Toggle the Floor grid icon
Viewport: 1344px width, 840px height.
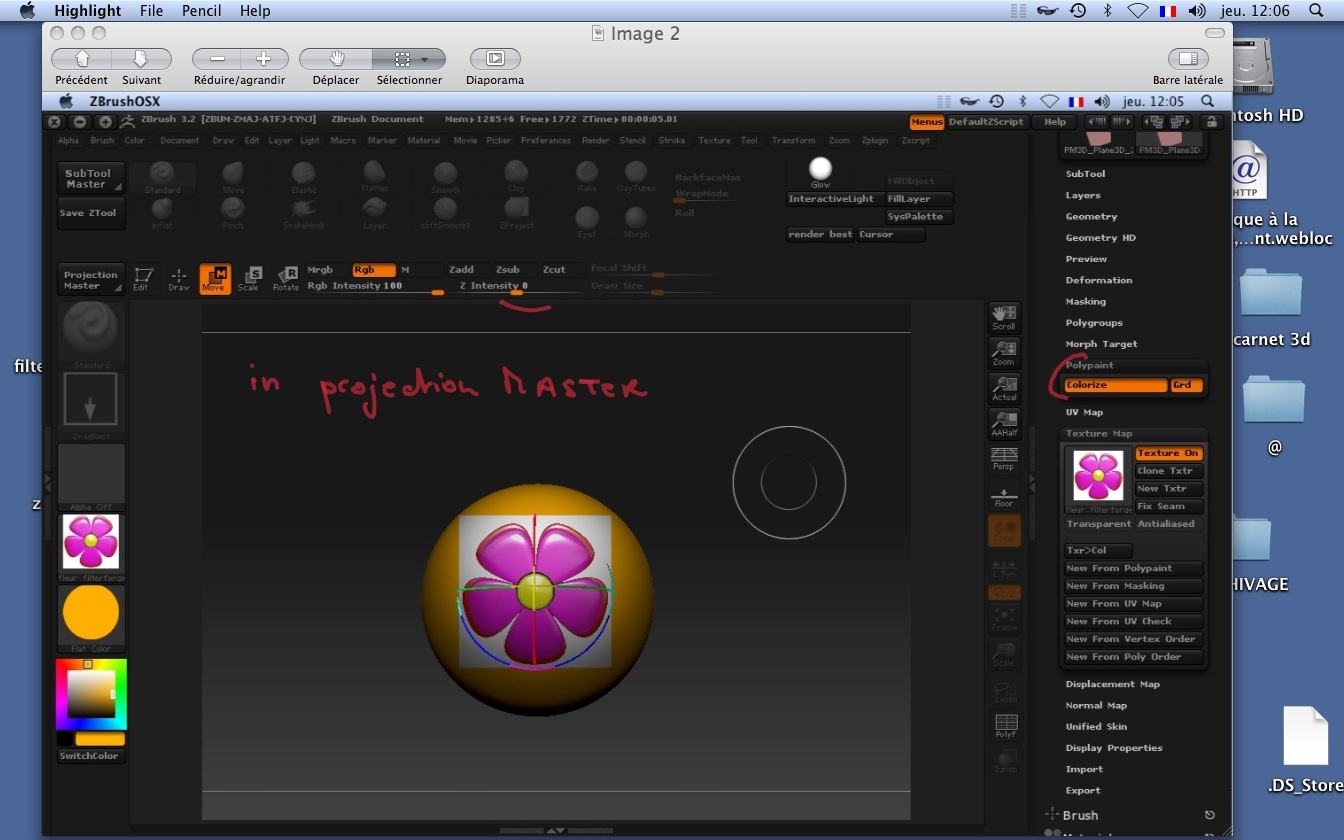[1004, 496]
